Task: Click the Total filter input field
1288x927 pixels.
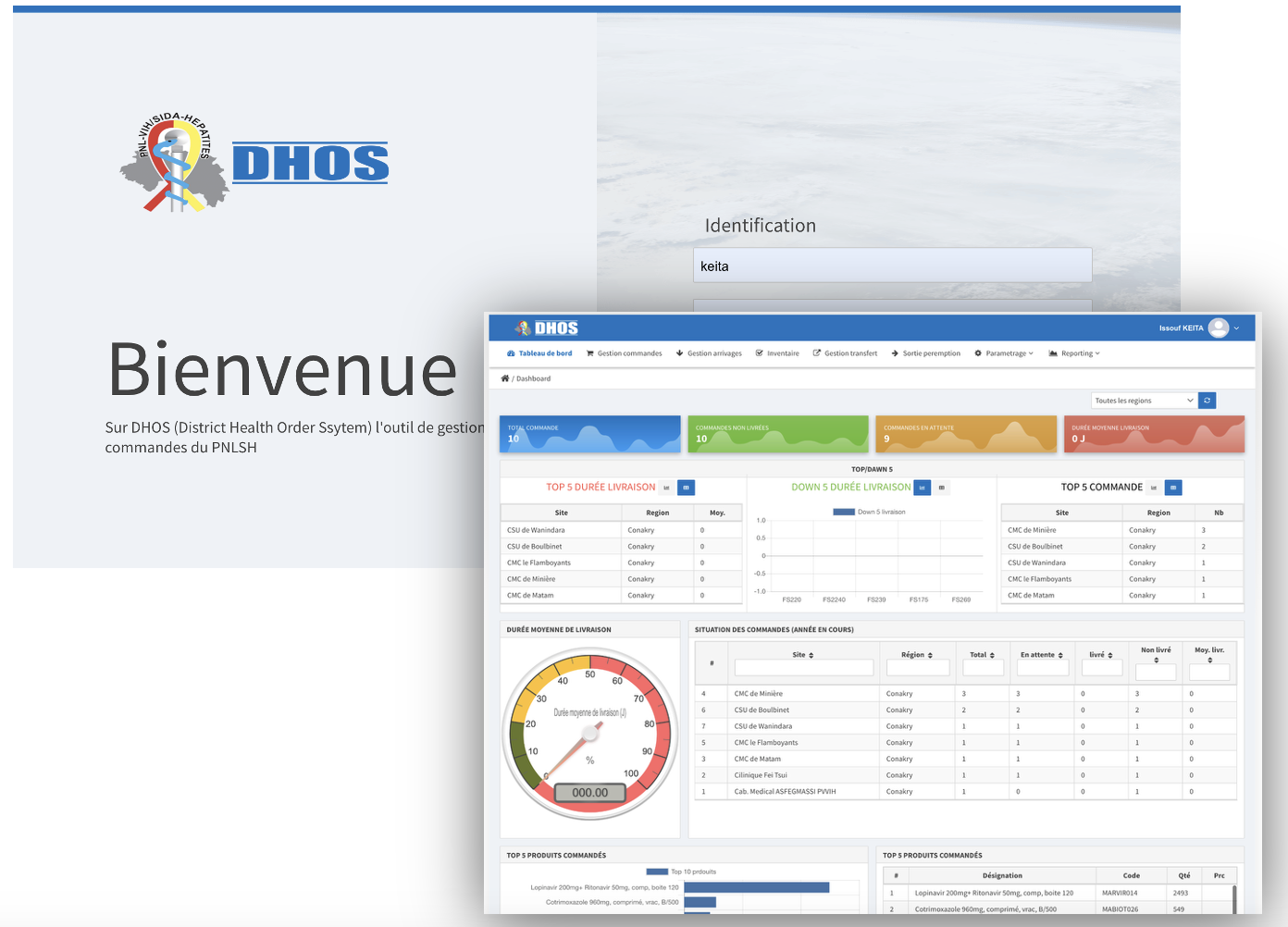Action: coord(982,668)
